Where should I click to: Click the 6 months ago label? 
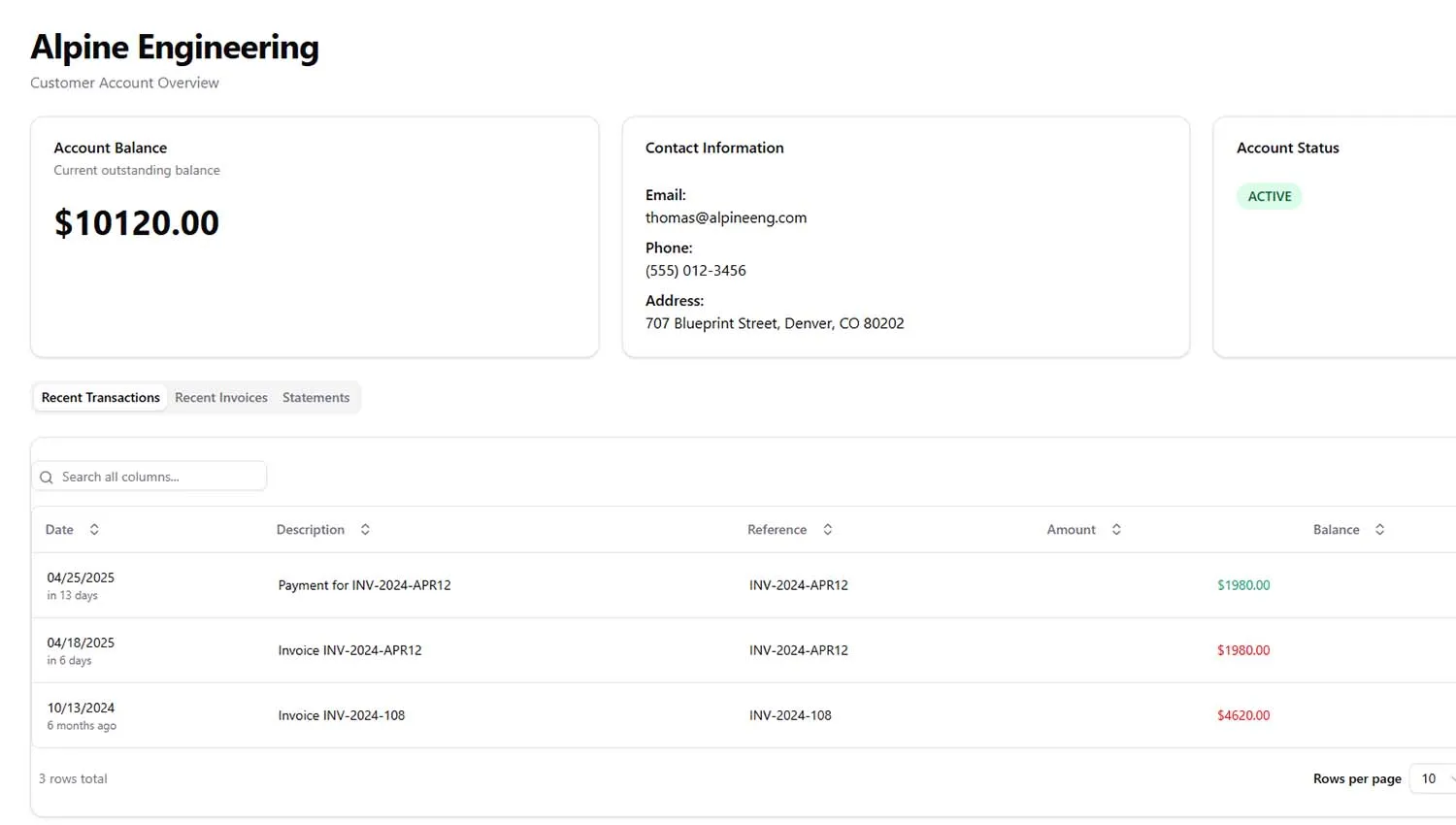[82, 726]
